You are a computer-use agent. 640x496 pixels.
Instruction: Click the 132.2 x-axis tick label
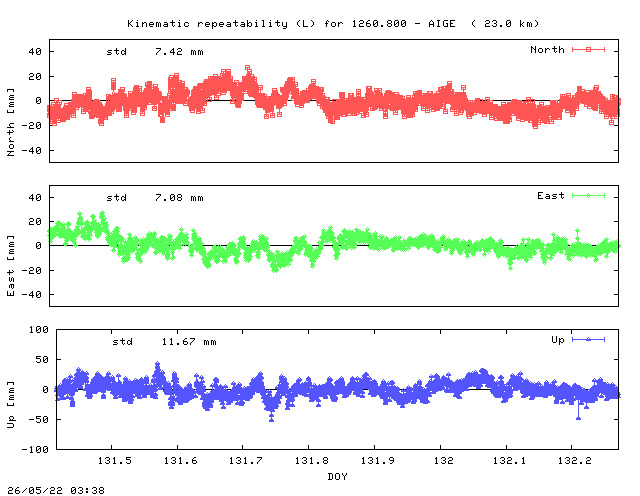(575, 461)
